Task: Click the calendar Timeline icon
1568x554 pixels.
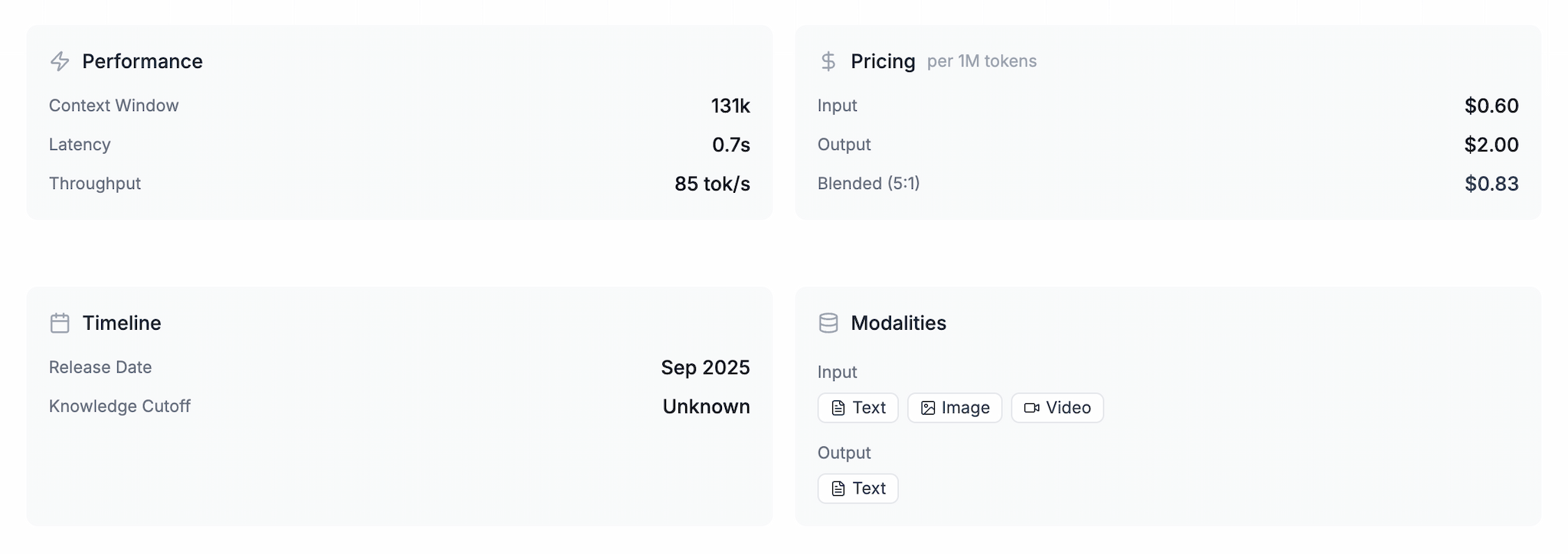Action: pyautogui.click(x=60, y=323)
